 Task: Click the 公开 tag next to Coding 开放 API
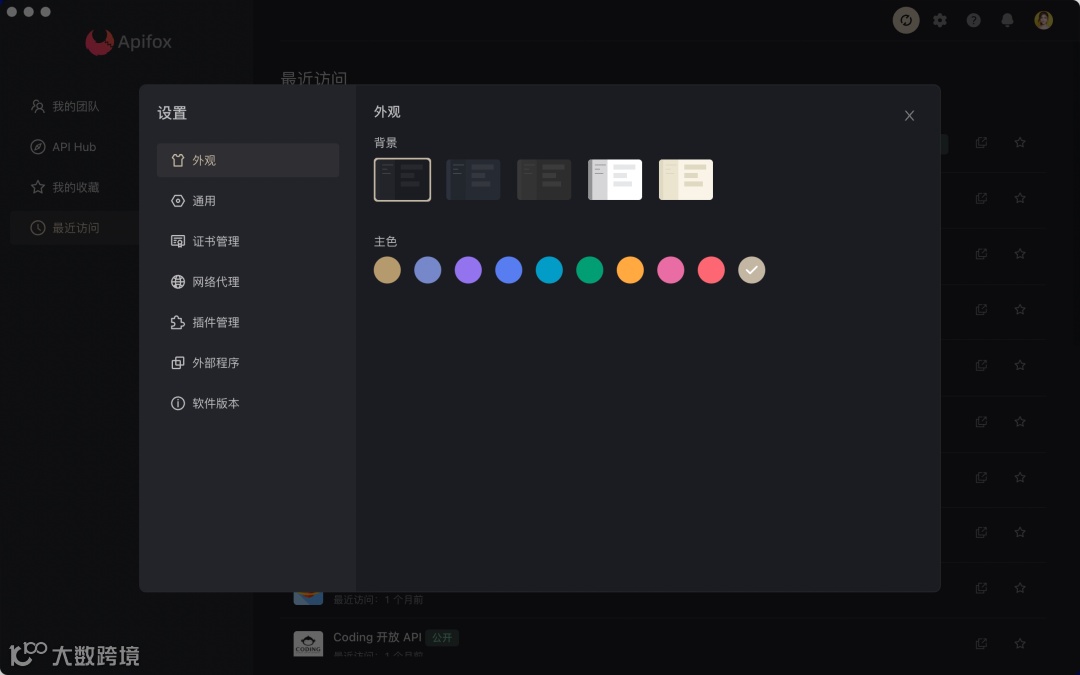[442, 638]
